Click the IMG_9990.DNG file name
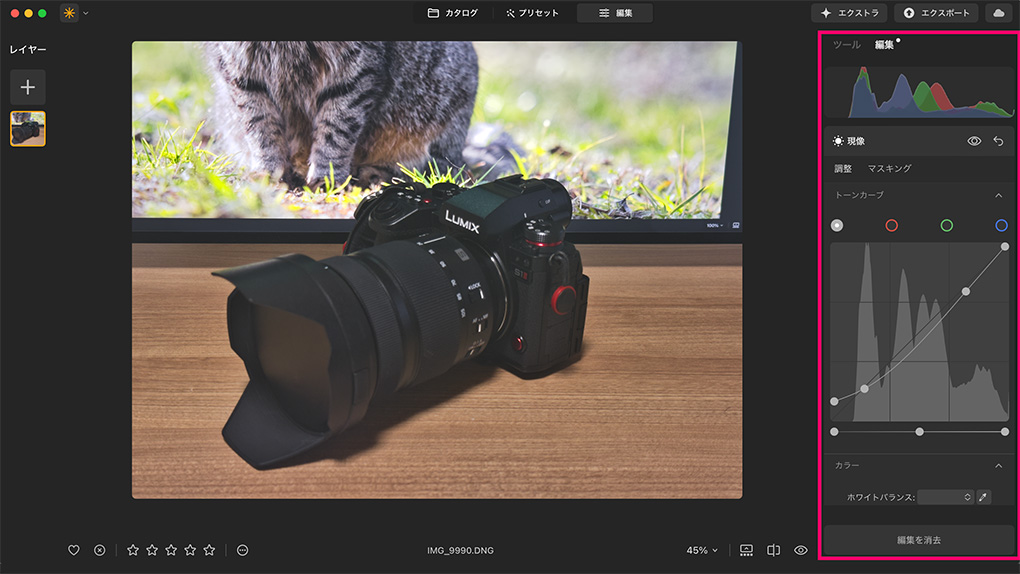Viewport: 1020px width, 574px height. click(x=460, y=551)
